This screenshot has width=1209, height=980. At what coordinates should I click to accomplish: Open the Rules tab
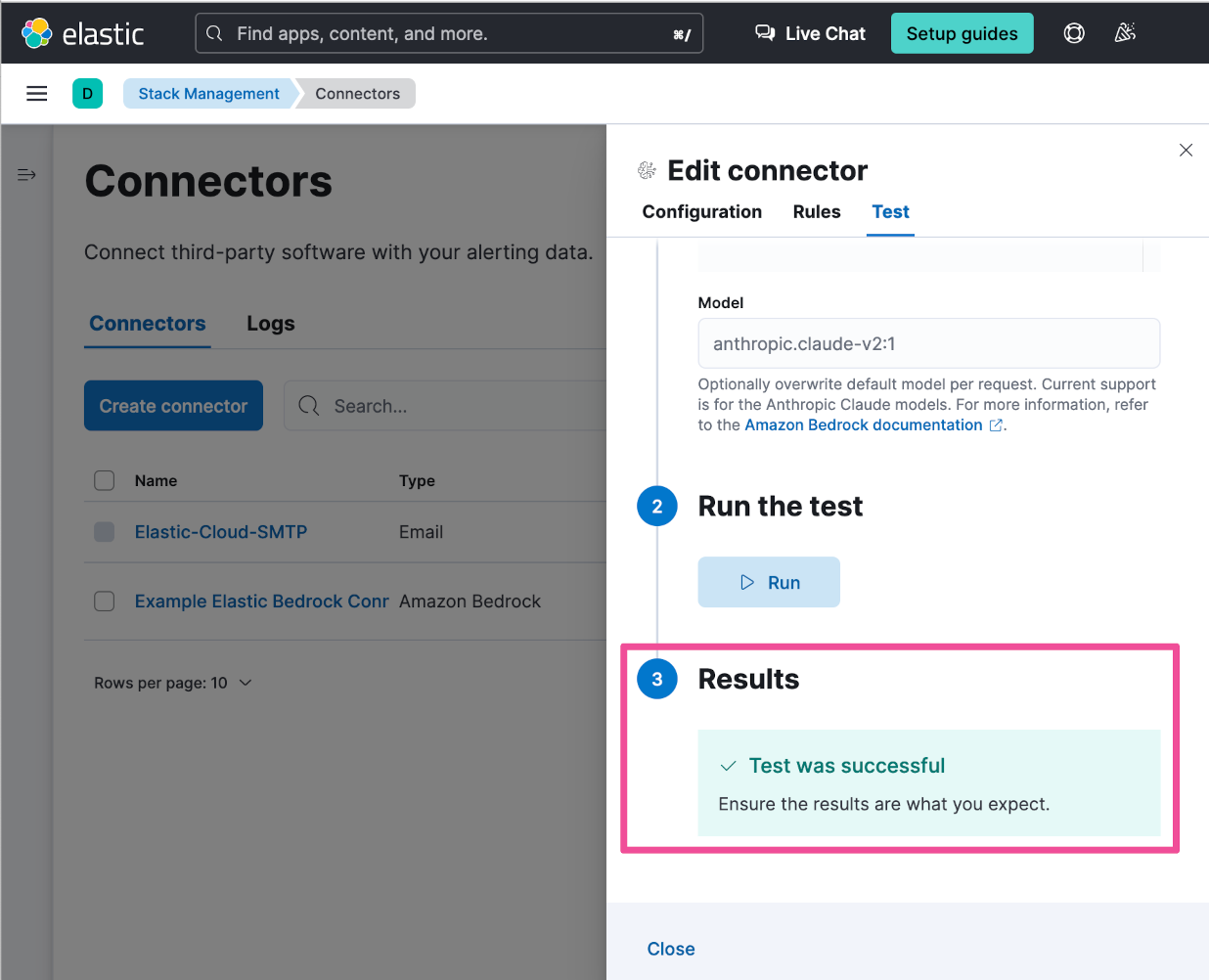816,212
